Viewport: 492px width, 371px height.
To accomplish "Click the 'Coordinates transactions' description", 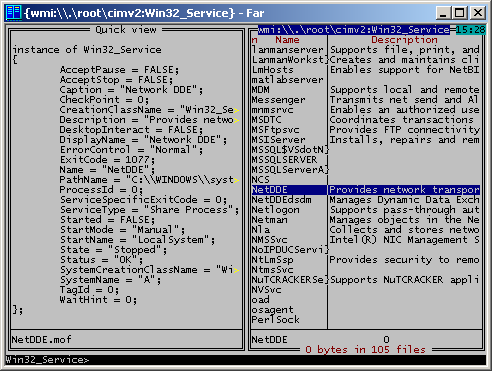I will (x=402, y=120).
